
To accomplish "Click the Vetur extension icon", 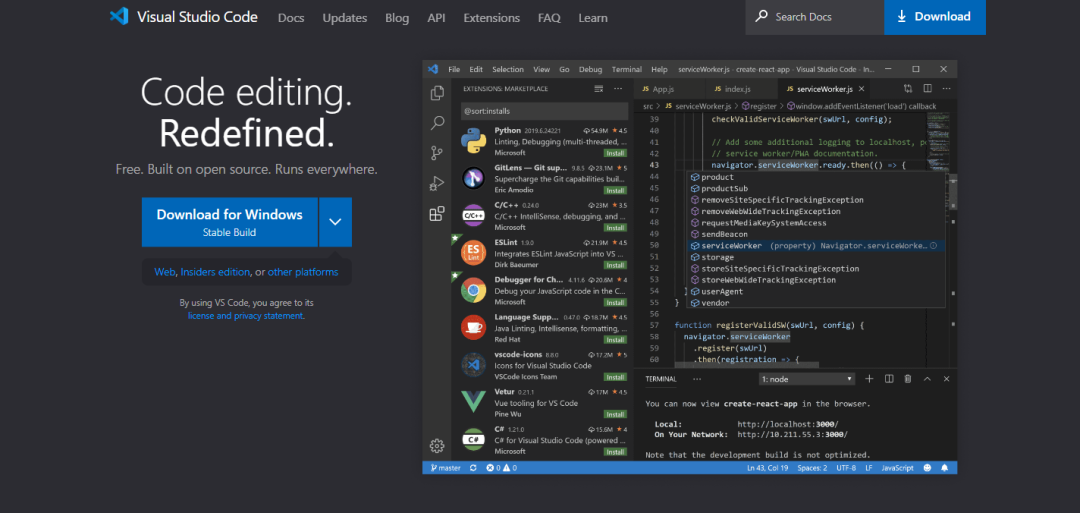I will (x=474, y=403).
